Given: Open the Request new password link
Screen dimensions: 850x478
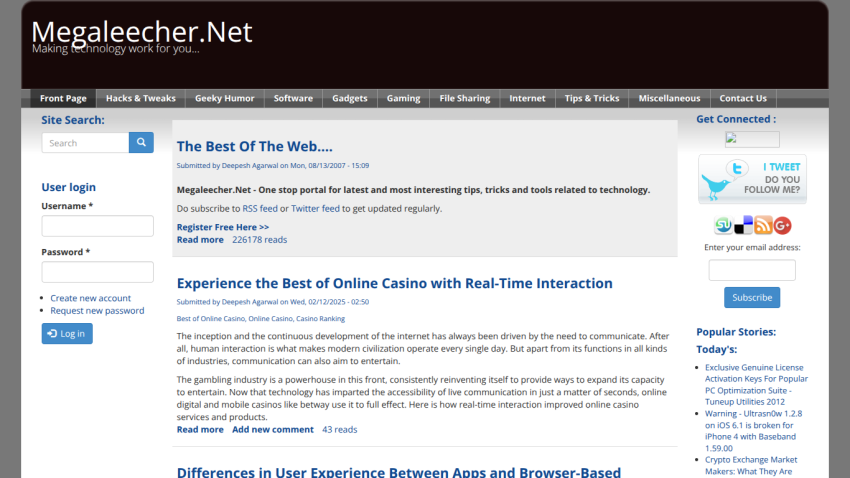Looking at the screenshot, I should click(x=97, y=311).
